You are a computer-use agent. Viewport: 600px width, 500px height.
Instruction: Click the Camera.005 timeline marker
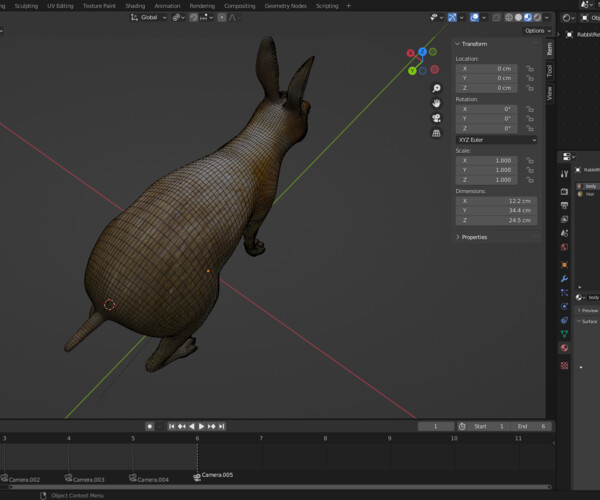[213, 476]
